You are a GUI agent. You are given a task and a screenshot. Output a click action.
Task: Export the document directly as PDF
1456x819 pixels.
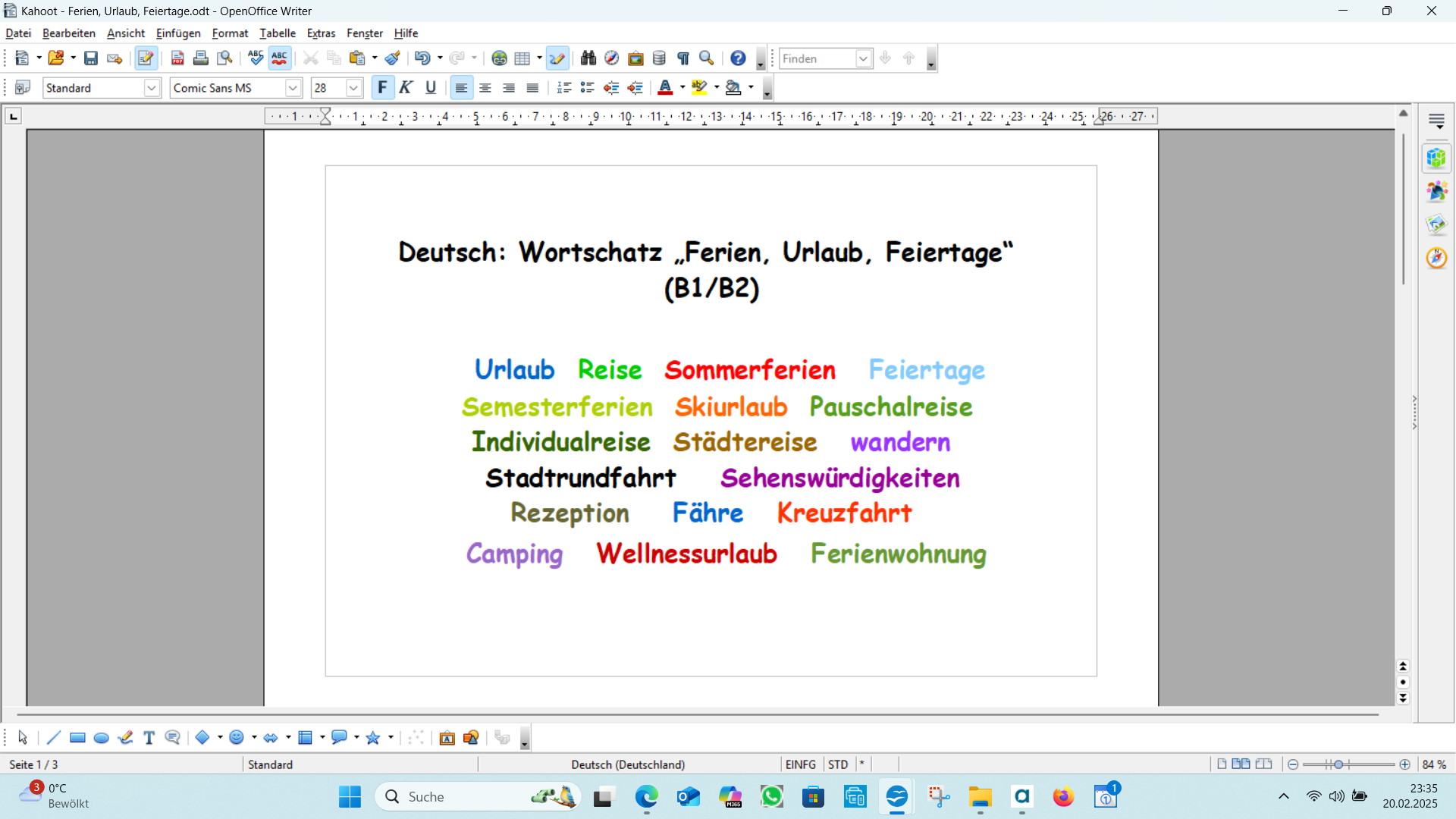177,58
